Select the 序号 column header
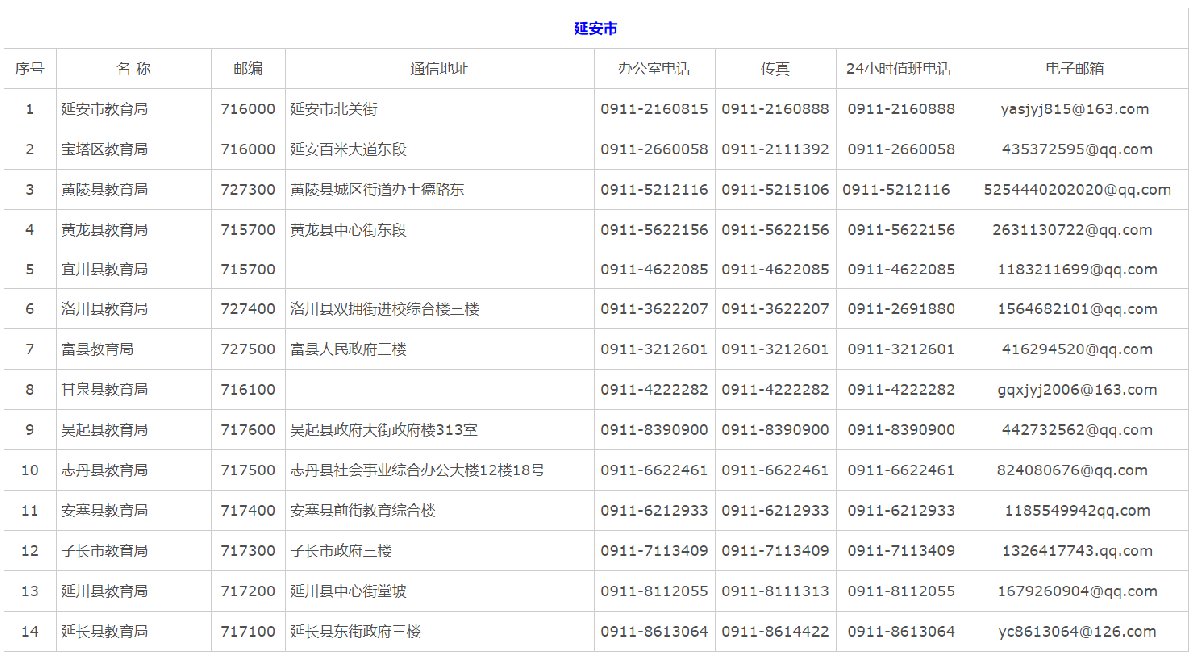Screen dimensions: 1200x662 coord(30,69)
